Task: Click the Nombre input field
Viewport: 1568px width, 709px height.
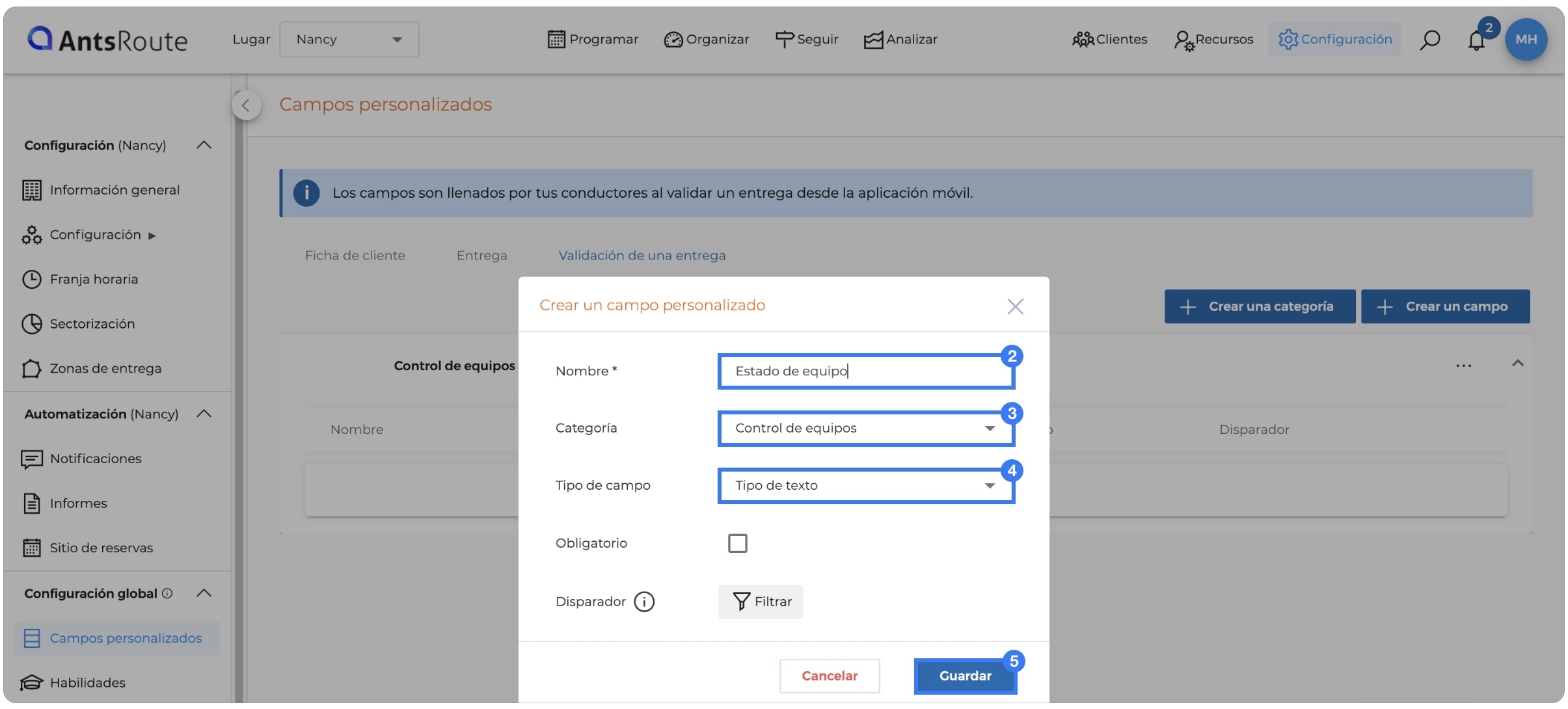Action: coord(865,371)
